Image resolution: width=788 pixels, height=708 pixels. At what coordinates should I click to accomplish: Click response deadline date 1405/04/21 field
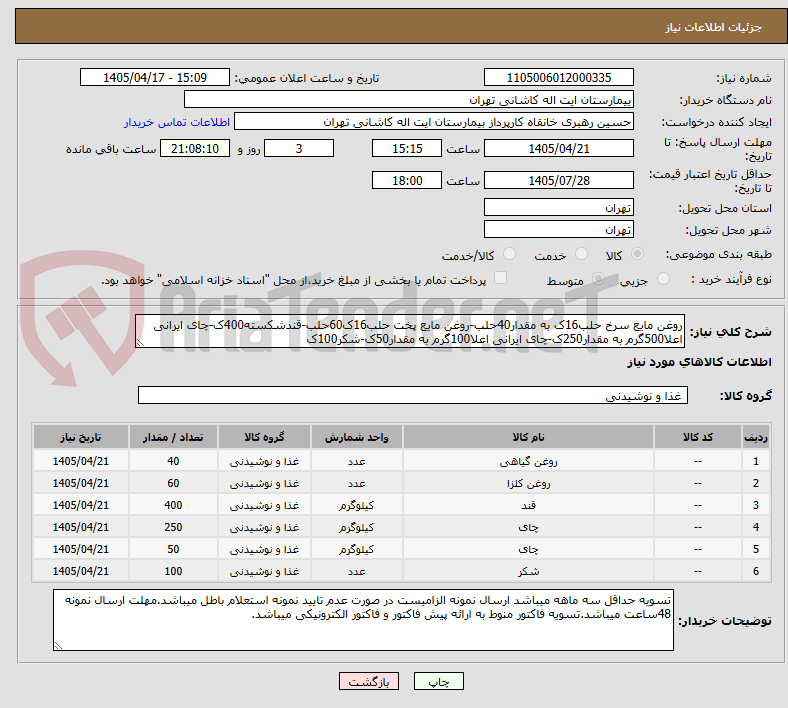pyautogui.click(x=559, y=148)
